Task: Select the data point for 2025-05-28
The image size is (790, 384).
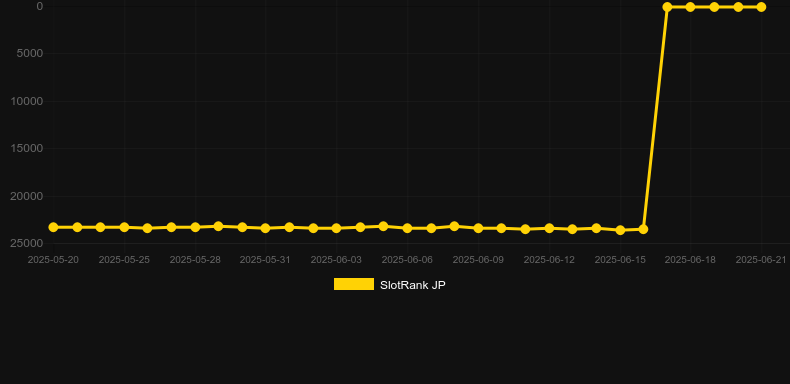Action: pyautogui.click(x=195, y=227)
